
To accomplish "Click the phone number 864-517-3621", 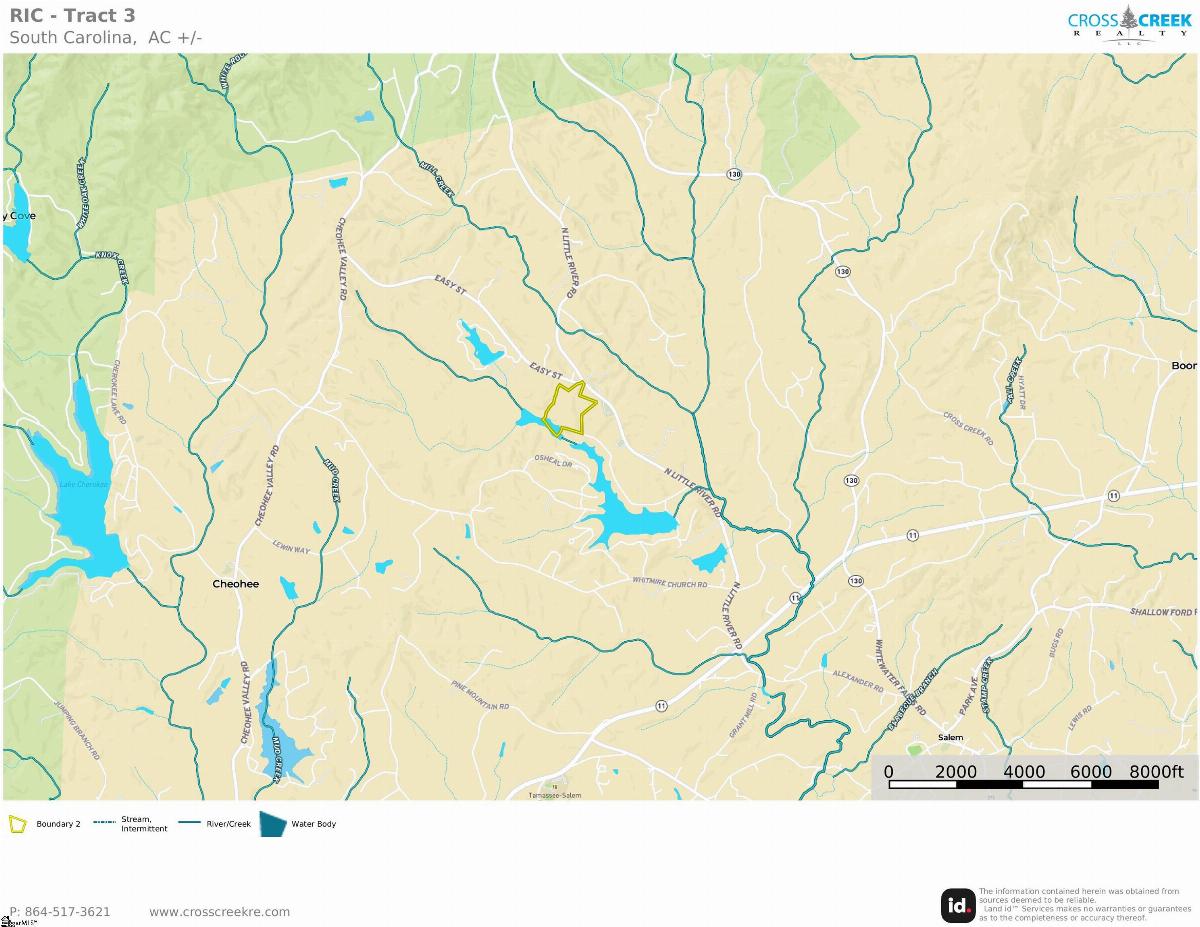I will pyautogui.click(x=60, y=911).
